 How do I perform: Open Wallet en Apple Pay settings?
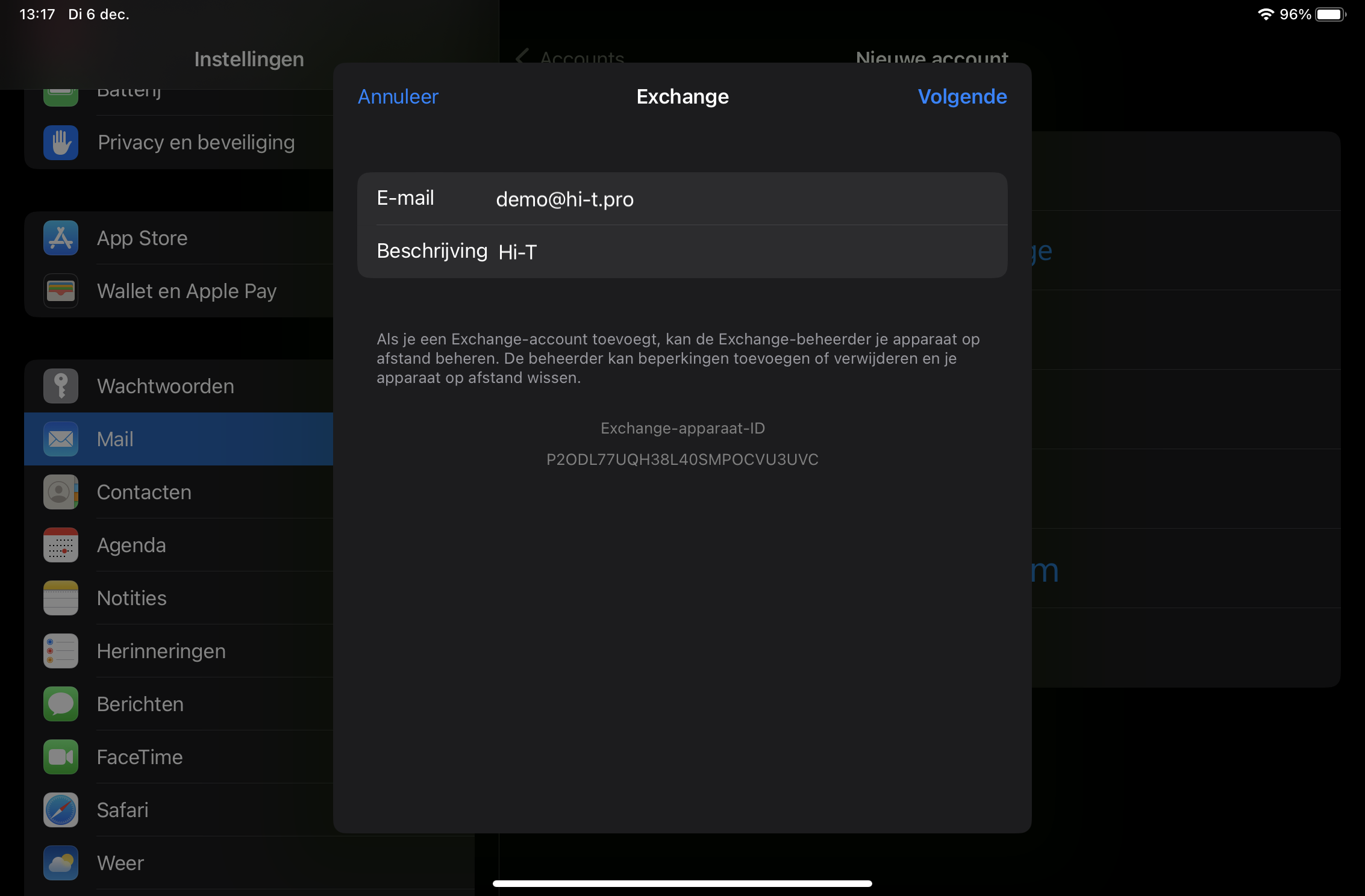(x=179, y=291)
